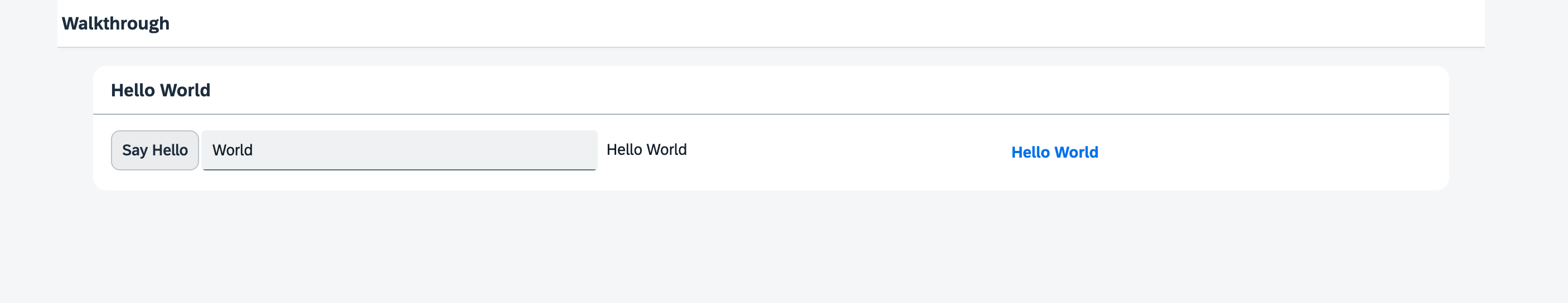The height and width of the screenshot is (303, 1568).
Task: Click the word World inside the input
Action: pyautogui.click(x=233, y=150)
